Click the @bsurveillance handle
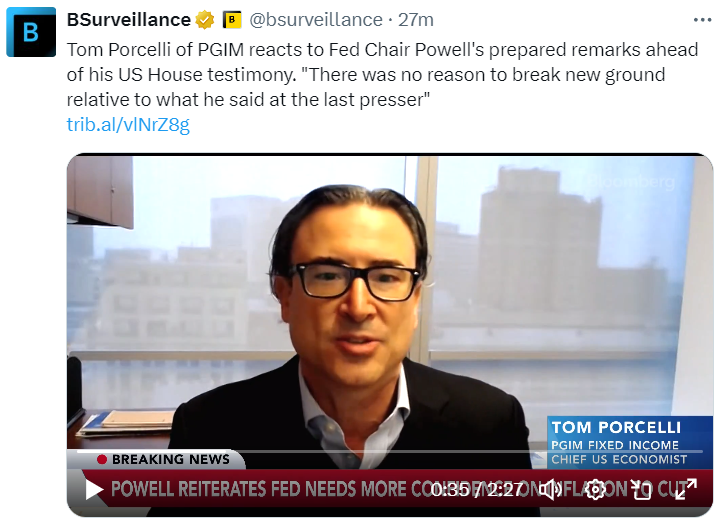The width and height of the screenshot is (719, 527). point(315,20)
